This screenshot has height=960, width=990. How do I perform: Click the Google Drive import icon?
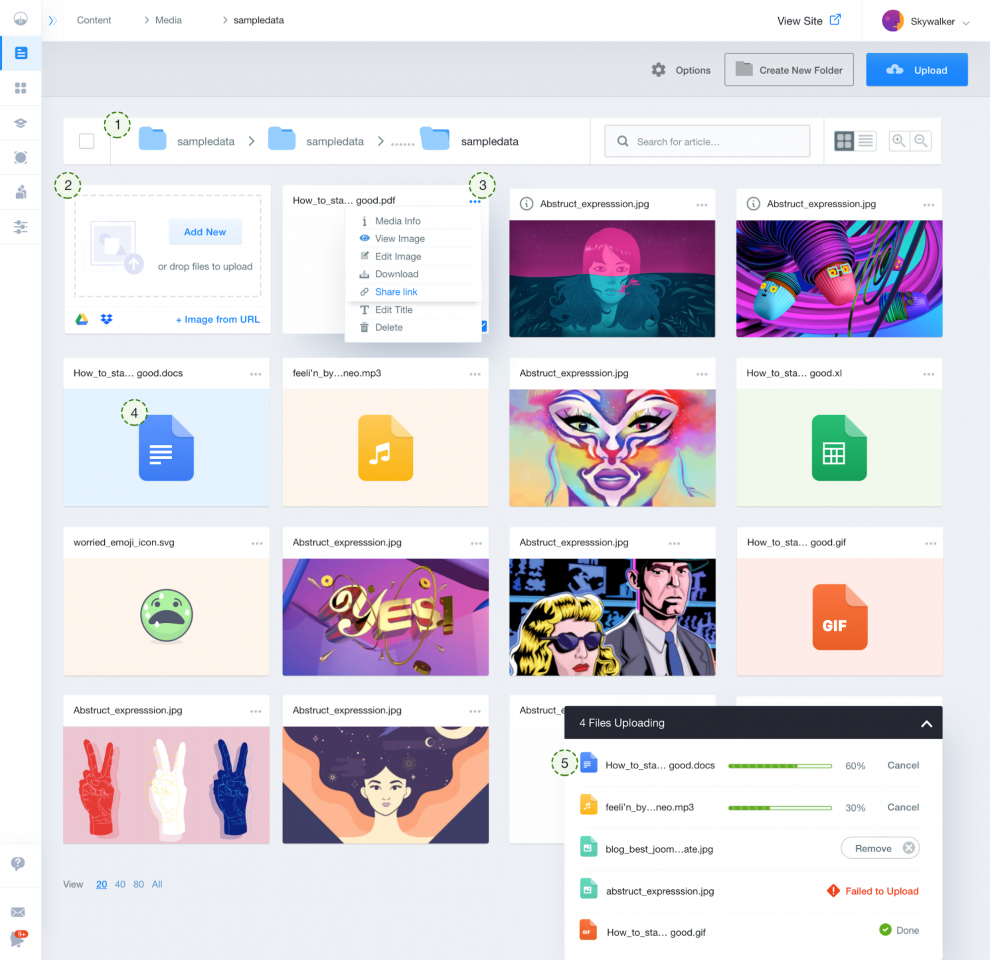click(x=83, y=319)
